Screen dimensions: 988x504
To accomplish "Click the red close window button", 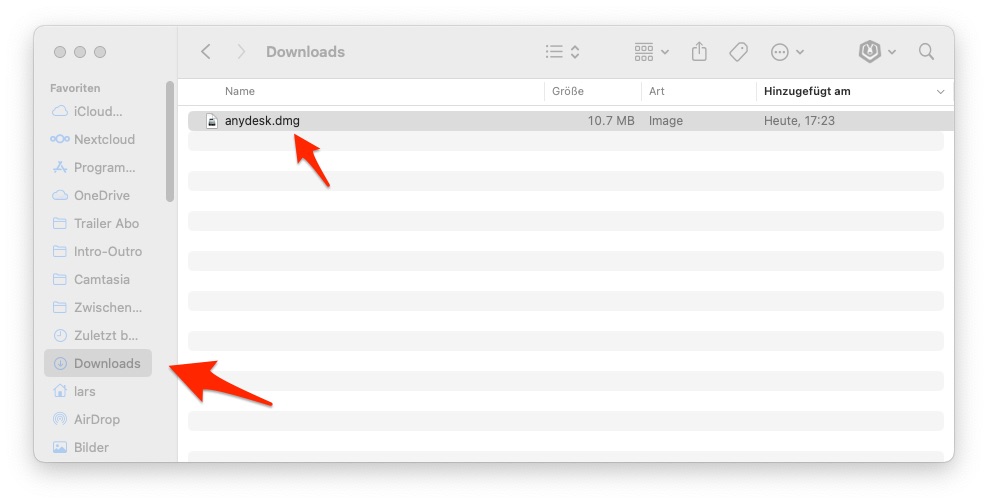I will pos(60,52).
